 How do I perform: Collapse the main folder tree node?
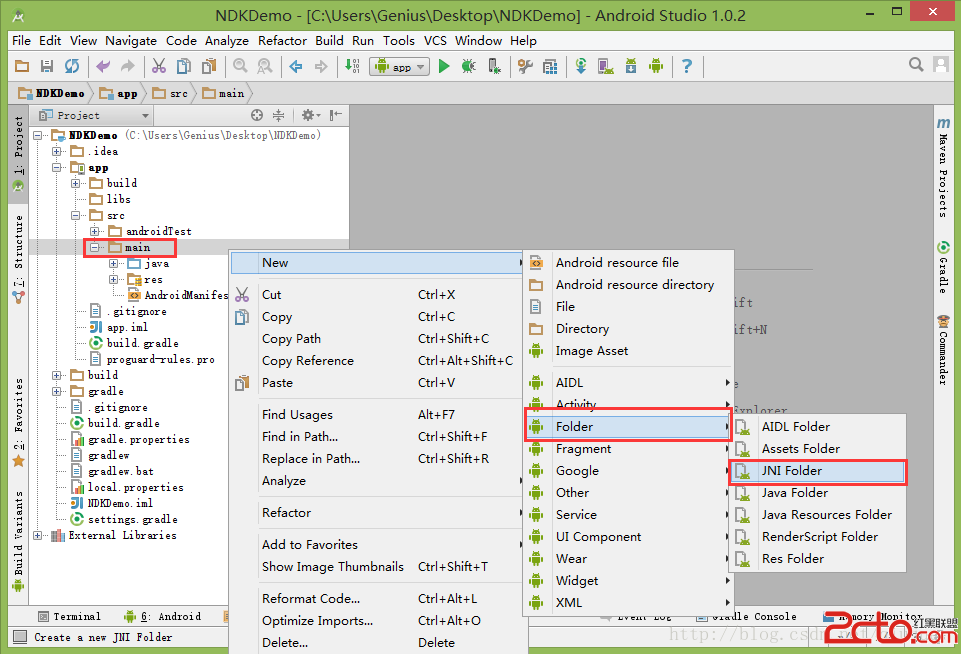coord(95,247)
